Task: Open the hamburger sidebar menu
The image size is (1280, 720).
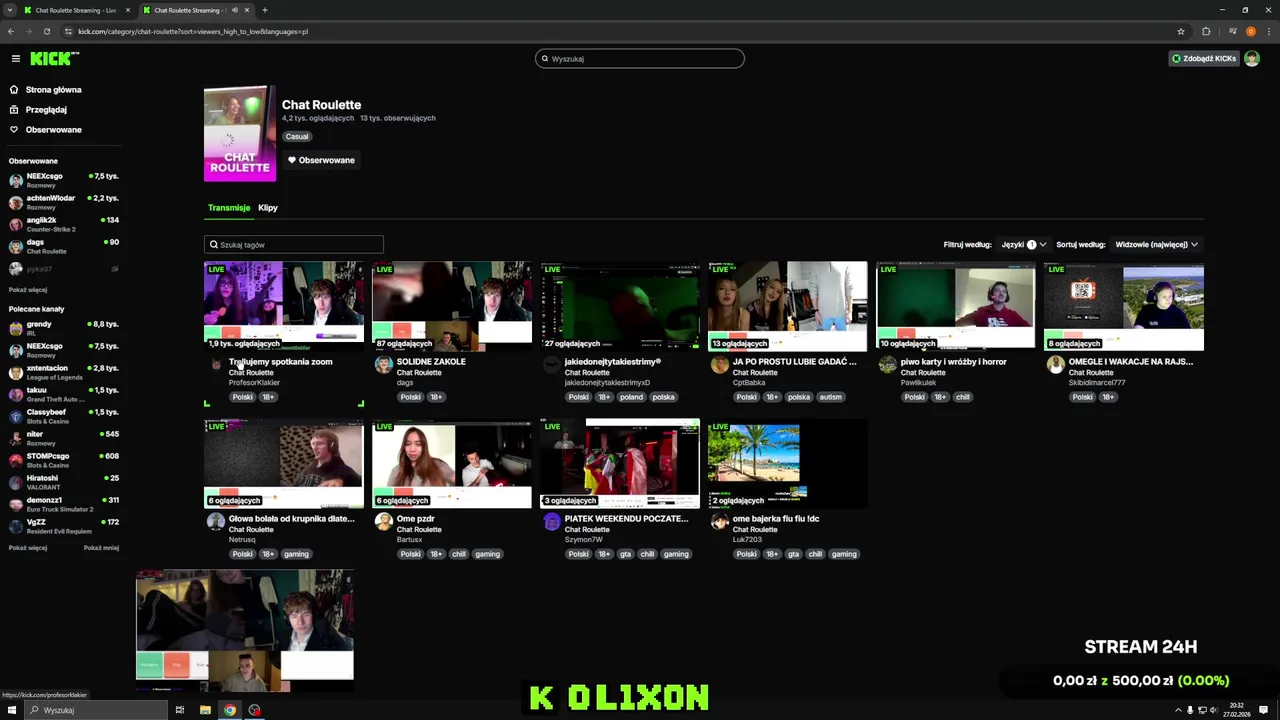Action: [x=15, y=59]
